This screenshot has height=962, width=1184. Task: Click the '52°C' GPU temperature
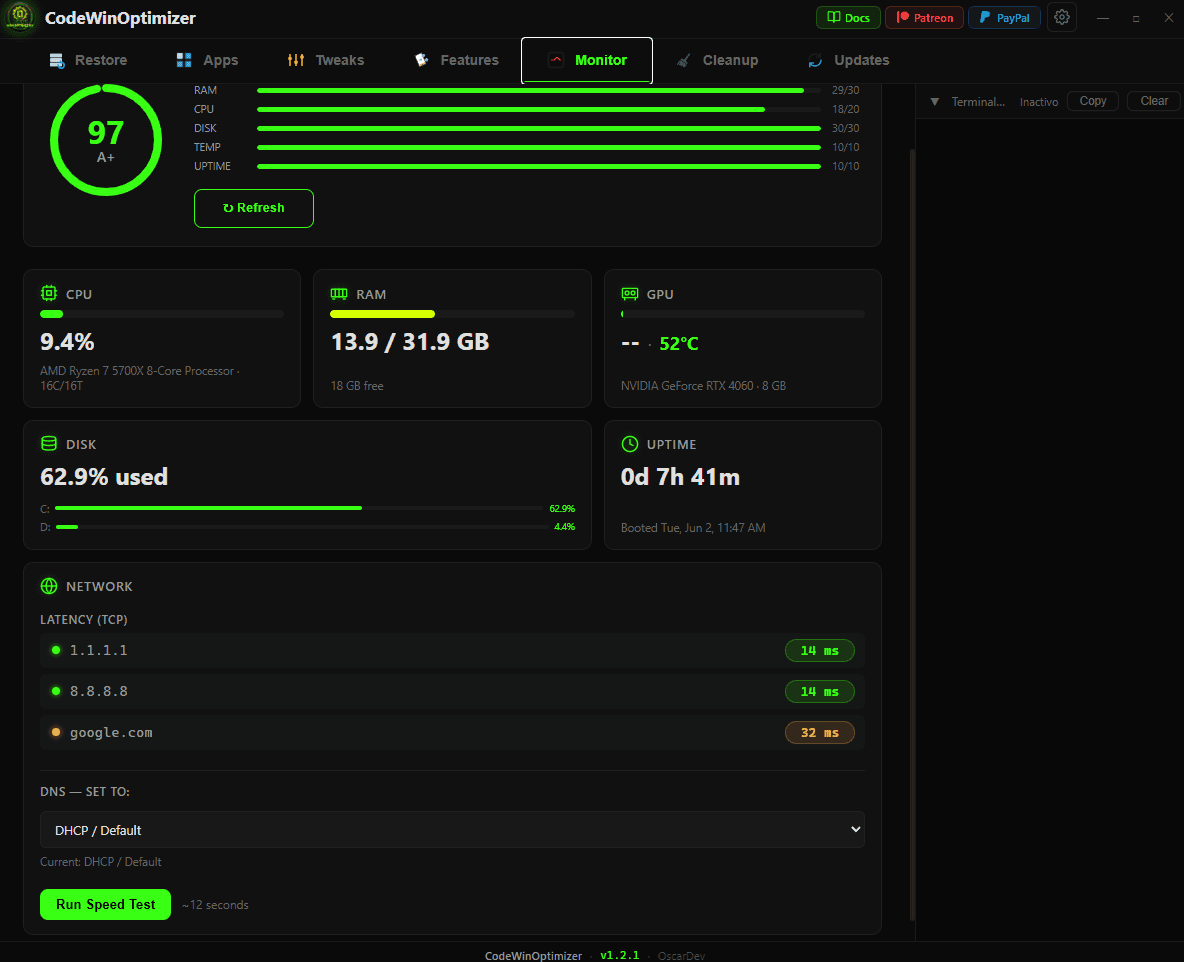(679, 344)
